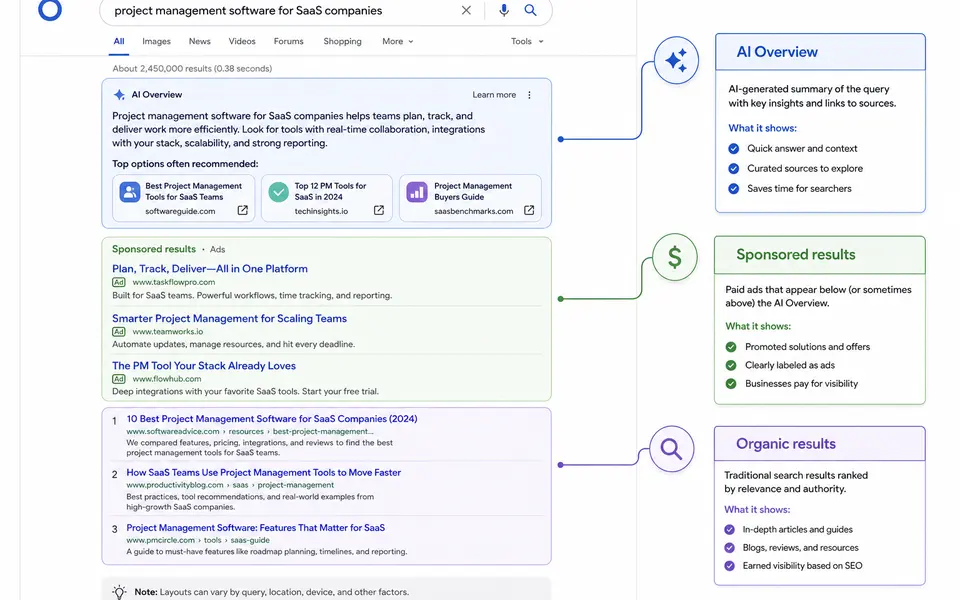Click the purple bar chart icon on saasbenchmarks card
960x600 pixels.
pyautogui.click(x=417, y=192)
